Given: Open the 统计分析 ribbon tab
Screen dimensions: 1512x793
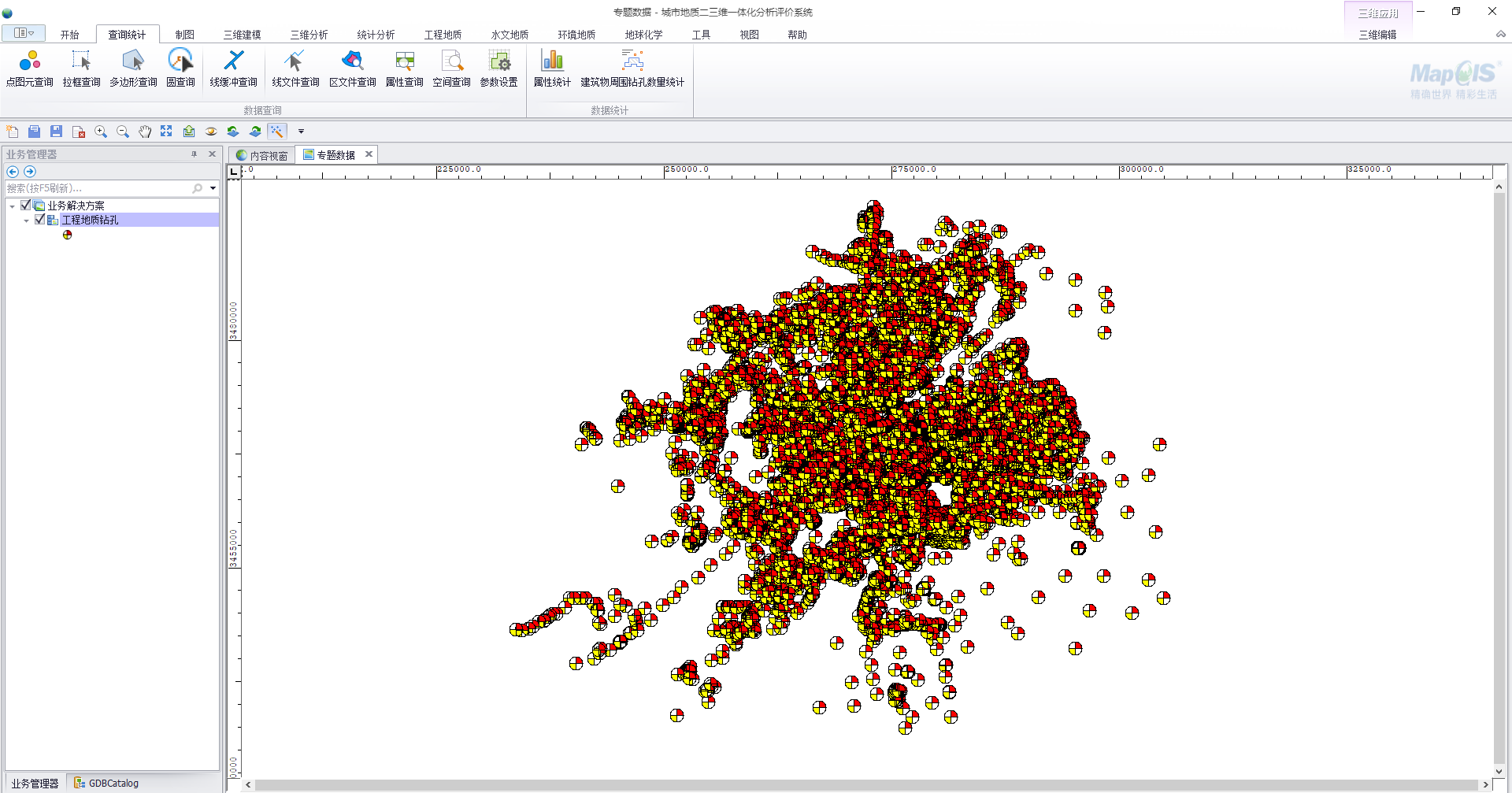Looking at the screenshot, I should pos(376,35).
